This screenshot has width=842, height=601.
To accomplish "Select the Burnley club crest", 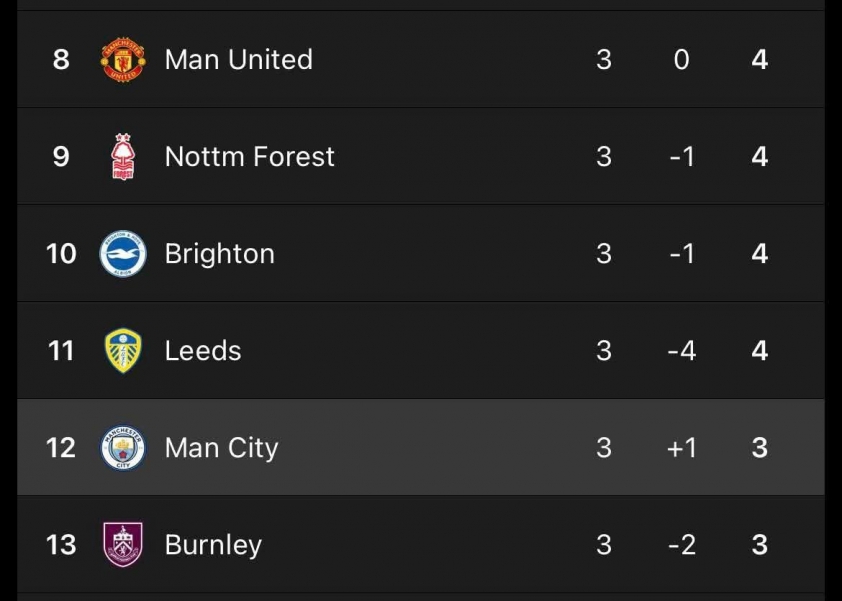I will [x=123, y=545].
